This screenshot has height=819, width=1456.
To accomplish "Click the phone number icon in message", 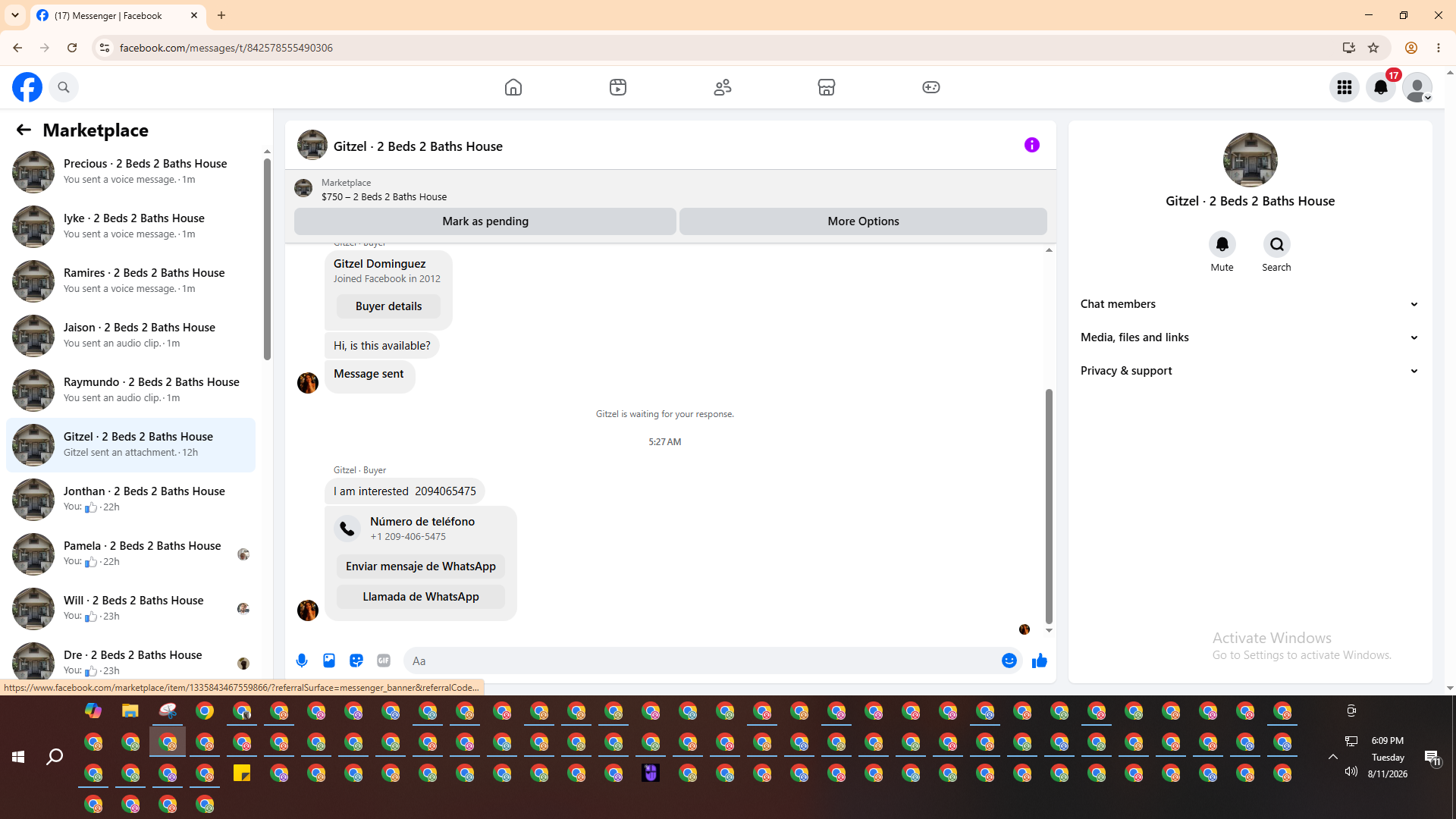I will [347, 529].
